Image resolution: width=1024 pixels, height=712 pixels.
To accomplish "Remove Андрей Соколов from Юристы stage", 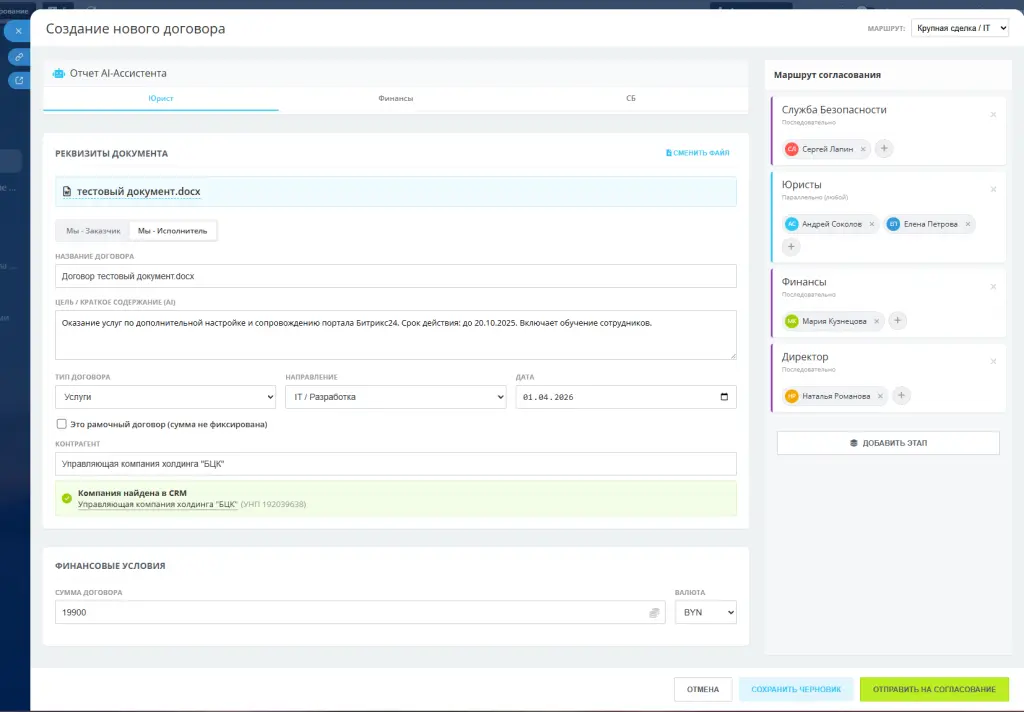I will (872, 224).
